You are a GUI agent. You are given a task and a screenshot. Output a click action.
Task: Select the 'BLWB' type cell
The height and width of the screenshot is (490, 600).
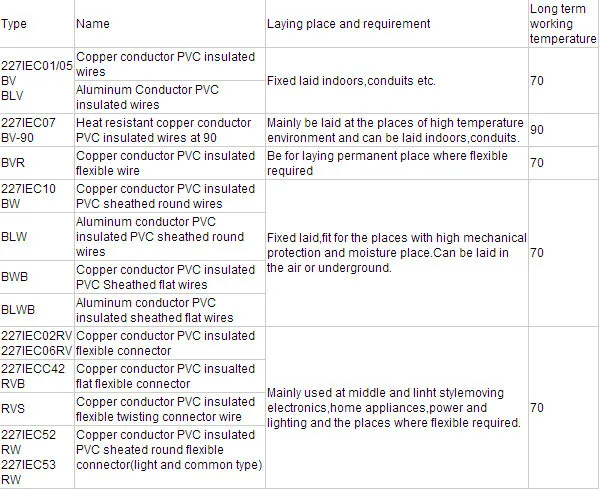click(37, 310)
